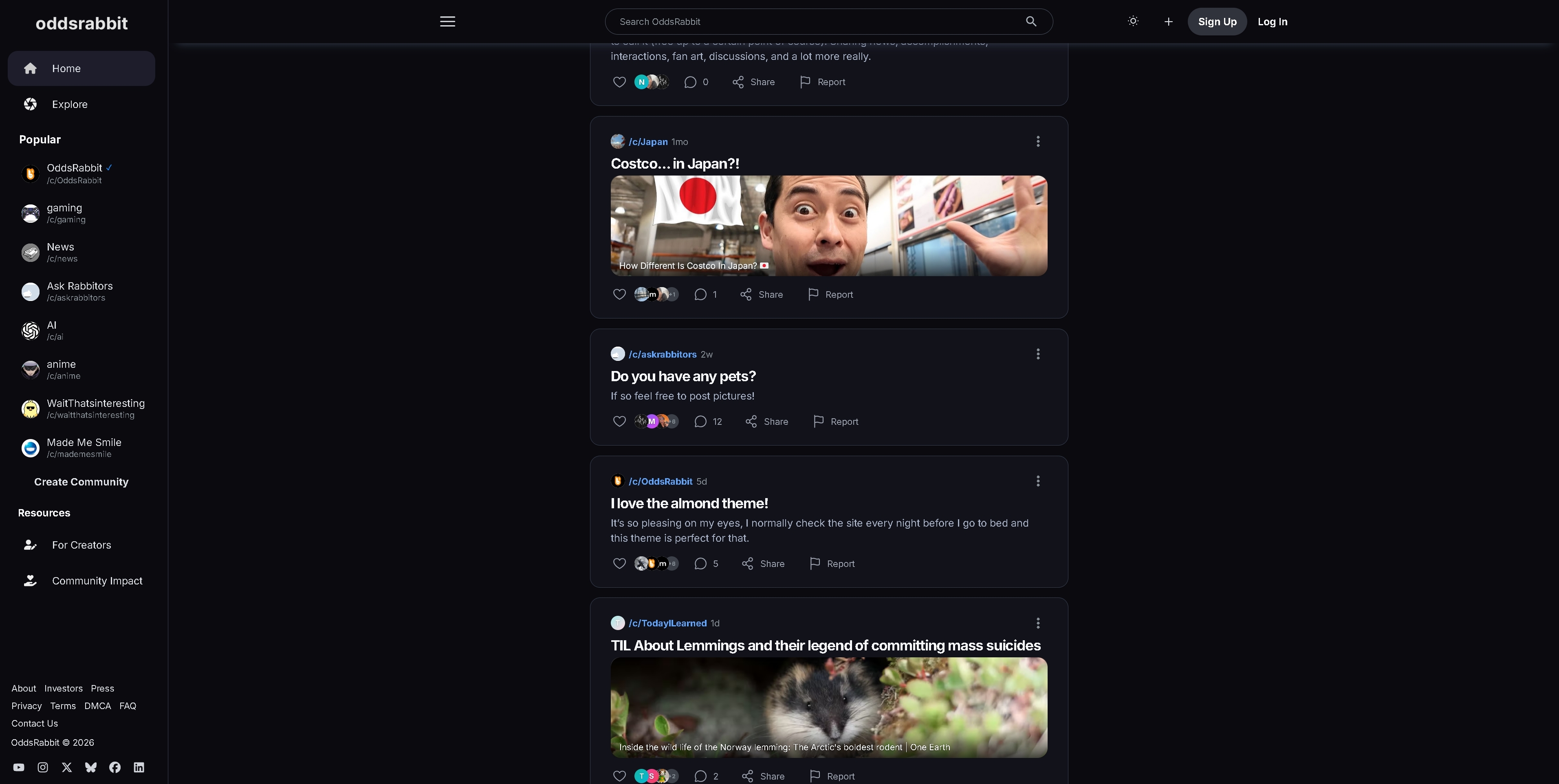Open Instagram social icon in footer

pos(43,767)
